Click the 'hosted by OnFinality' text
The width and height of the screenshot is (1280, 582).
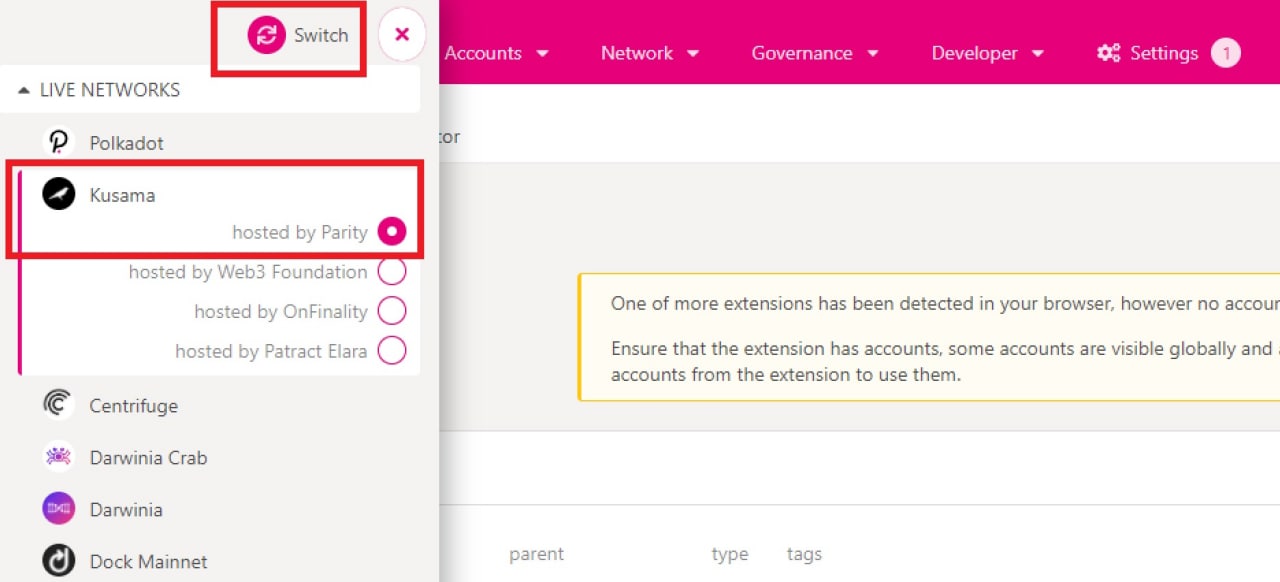[x=281, y=311]
